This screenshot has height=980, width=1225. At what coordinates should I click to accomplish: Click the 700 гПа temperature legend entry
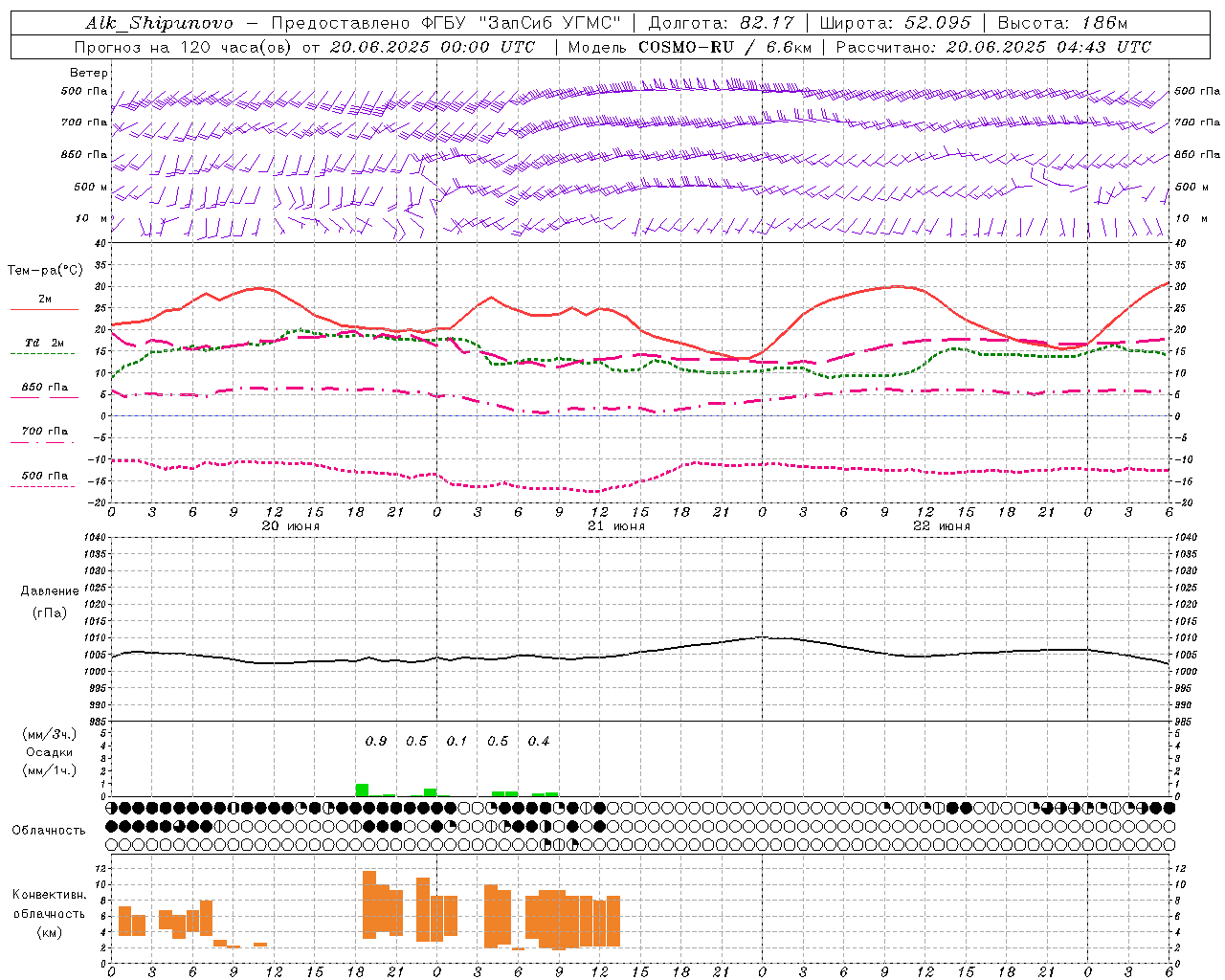click(x=45, y=432)
